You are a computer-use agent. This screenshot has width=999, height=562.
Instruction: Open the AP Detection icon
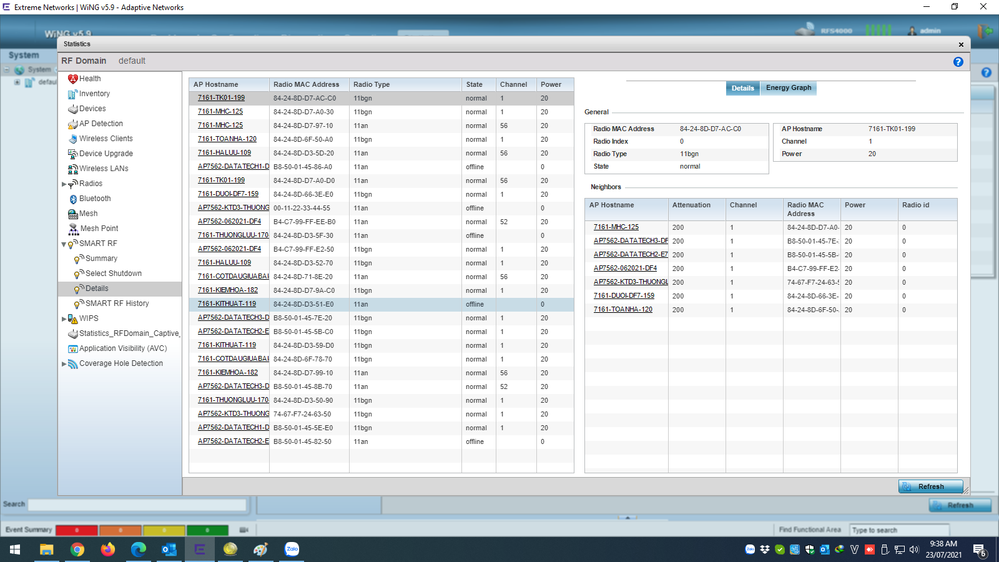pyautogui.click(x=72, y=124)
